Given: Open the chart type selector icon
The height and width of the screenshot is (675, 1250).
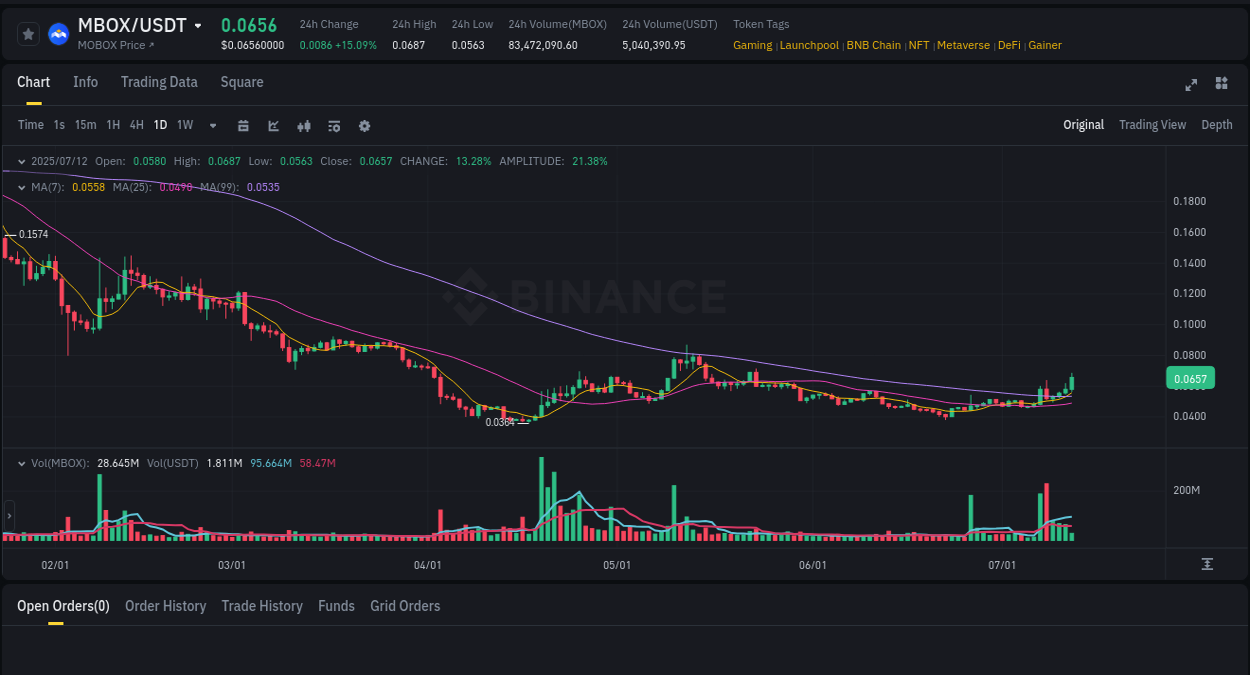Looking at the screenshot, I should [274, 126].
